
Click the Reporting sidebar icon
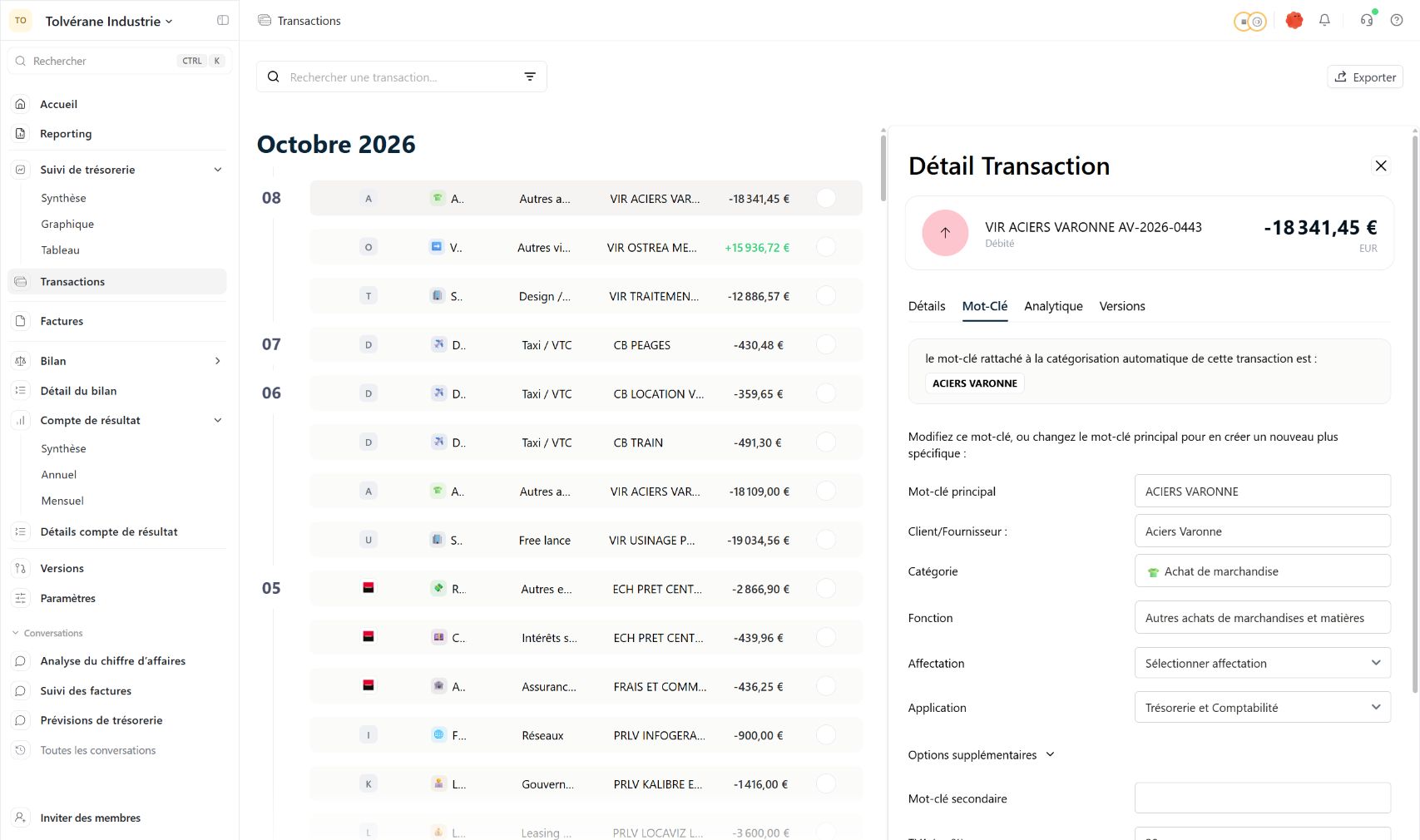point(21,133)
